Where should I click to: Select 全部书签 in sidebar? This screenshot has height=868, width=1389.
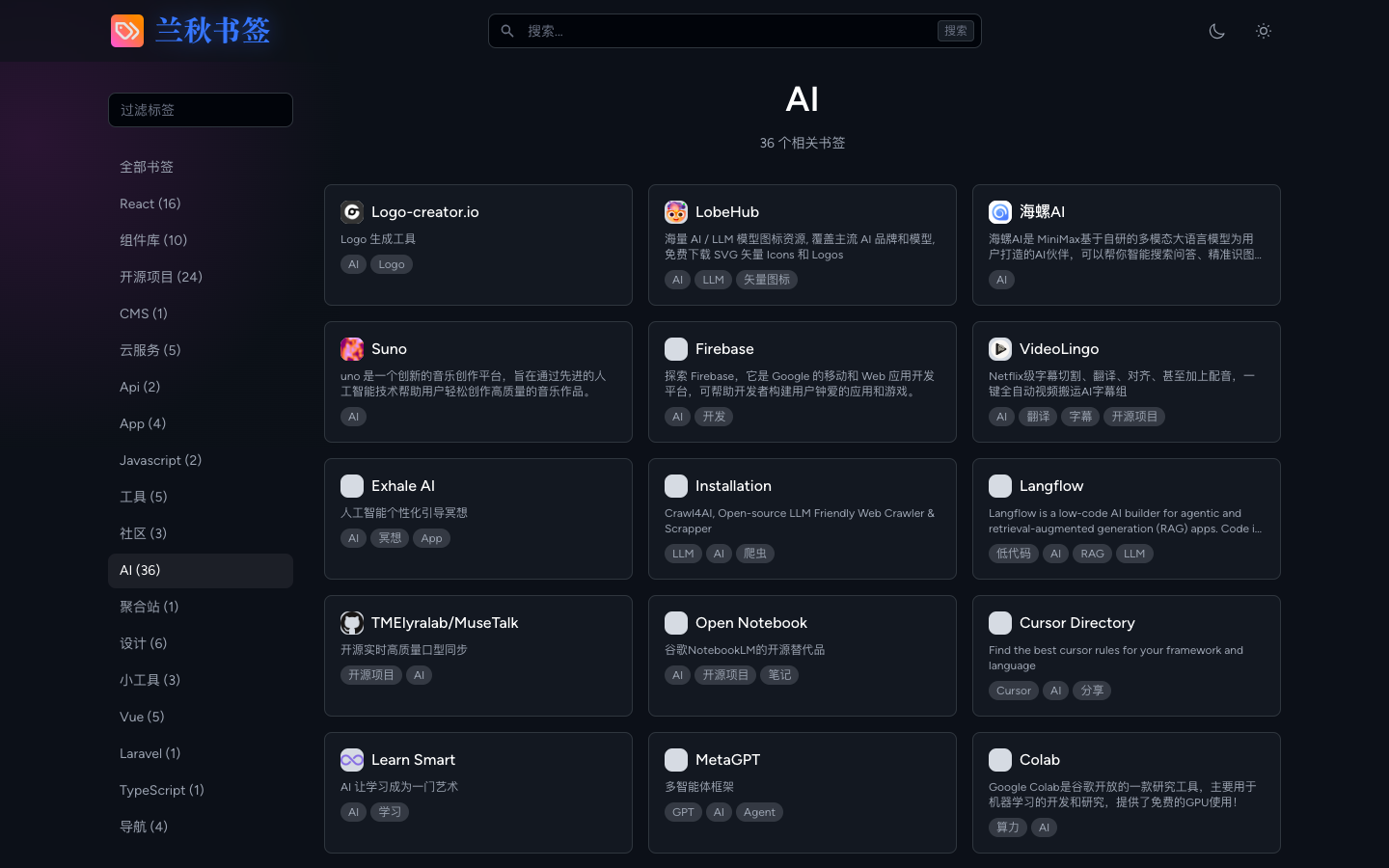(x=201, y=167)
